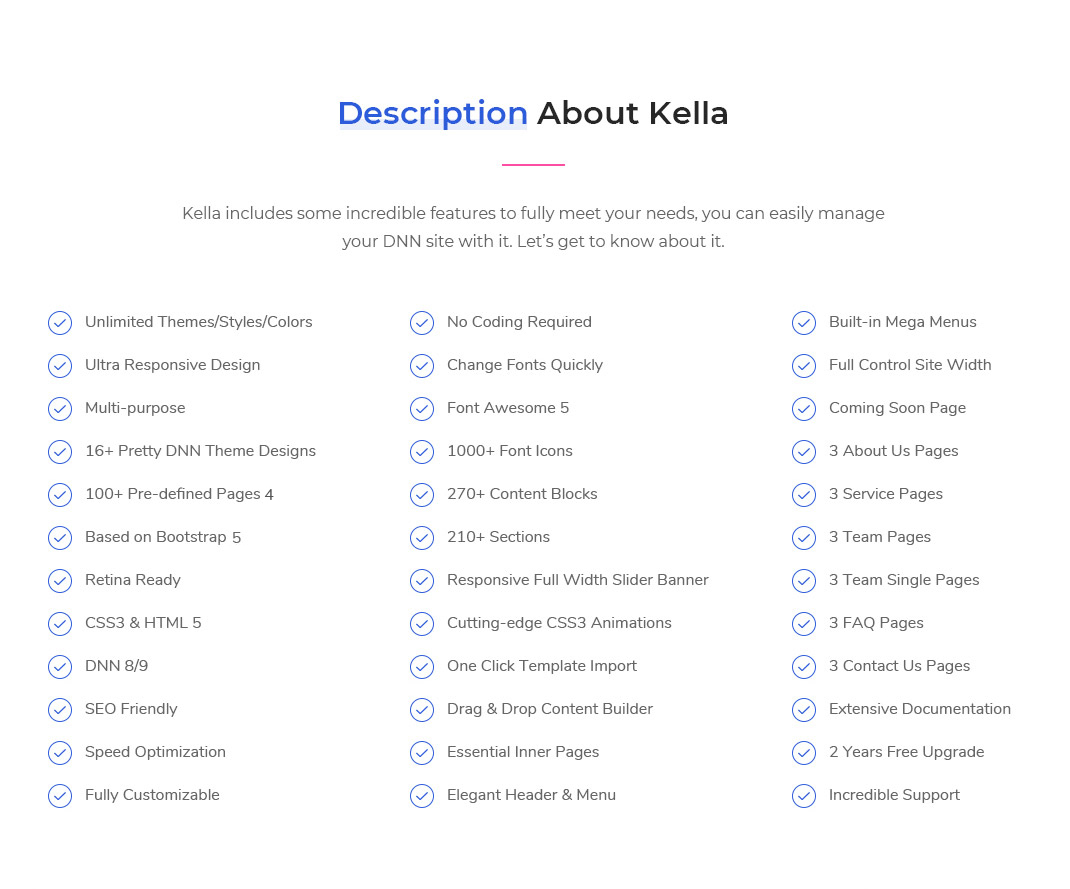Click the highlighted word Description in heading
1070x889 pixels.
click(x=432, y=113)
